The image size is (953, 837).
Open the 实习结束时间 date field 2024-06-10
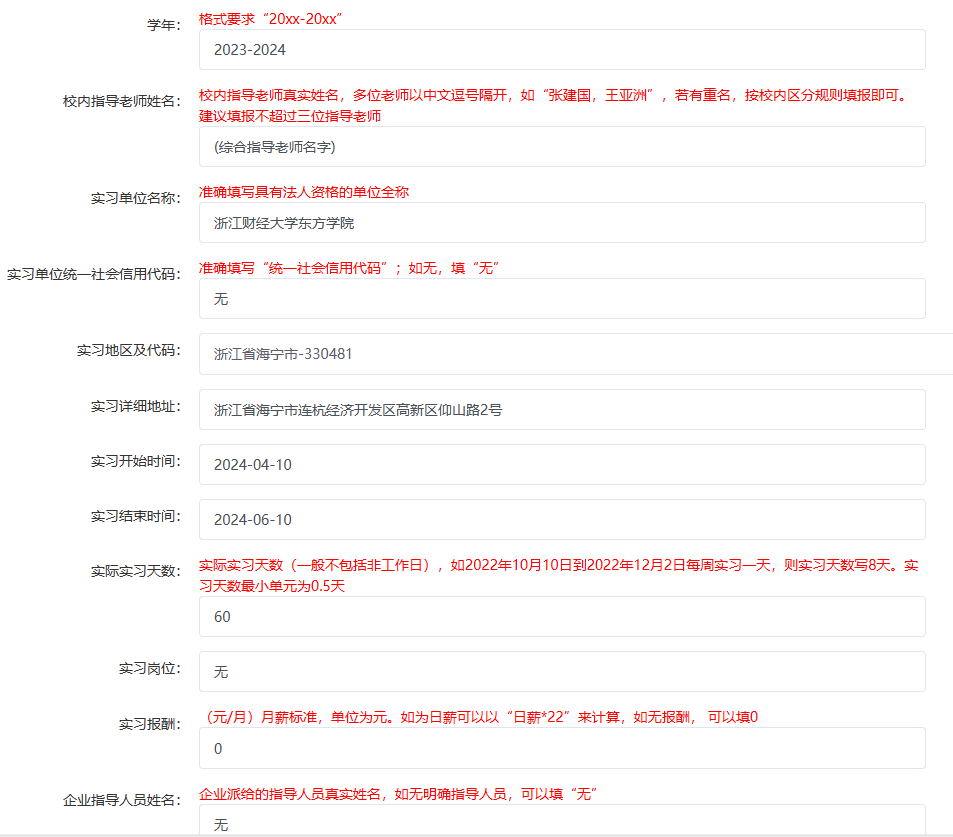[562, 520]
